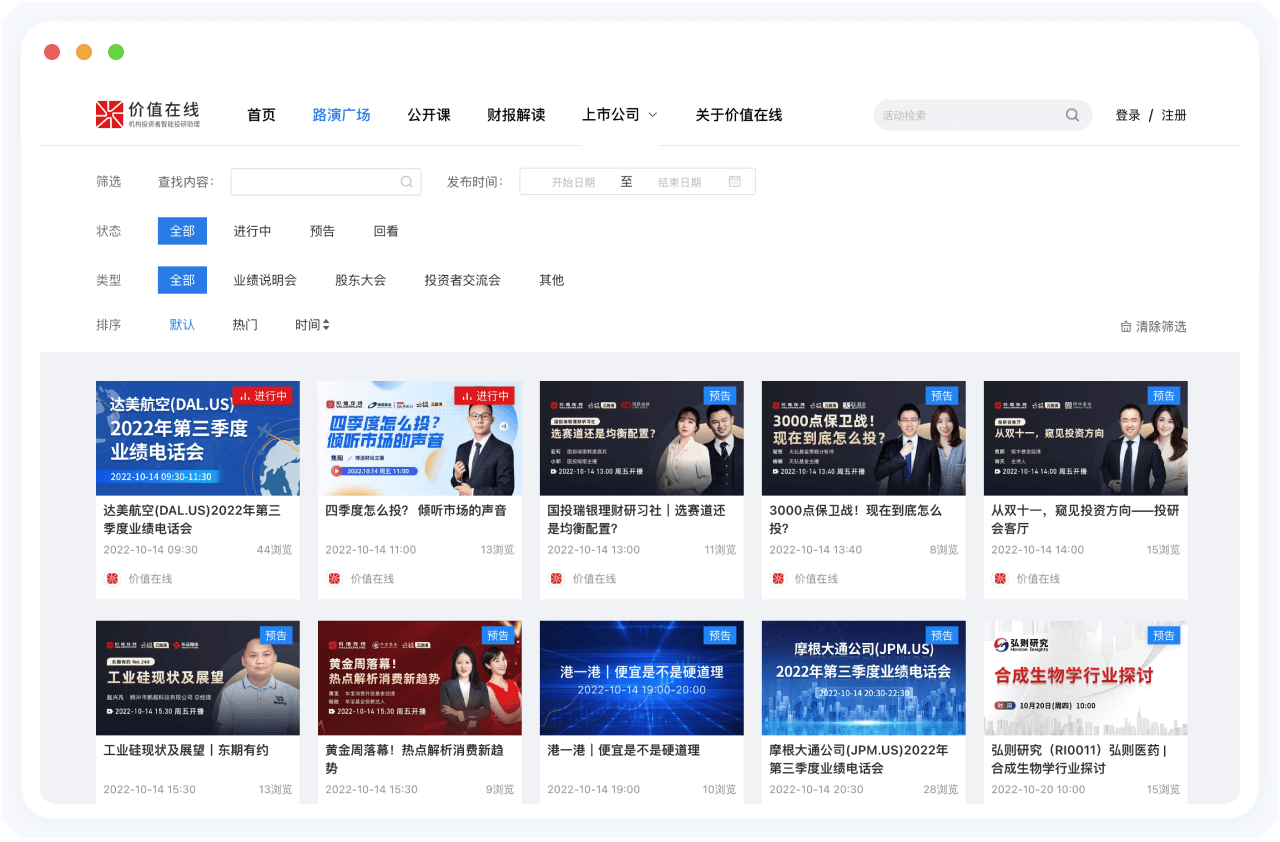Click 预告 badge on 3000点保卫战 thumbnail
This screenshot has height=842, width=1280.
(942, 396)
